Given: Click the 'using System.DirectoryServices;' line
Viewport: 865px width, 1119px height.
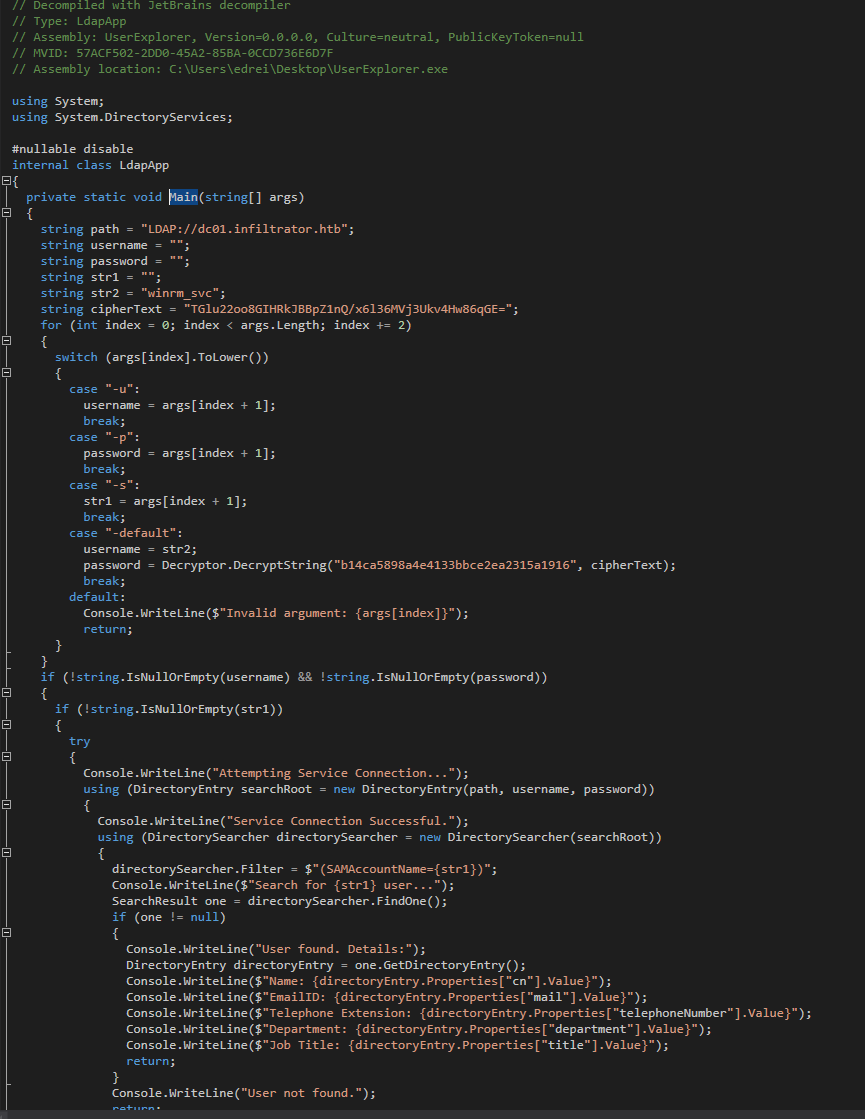Looking at the screenshot, I should coord(122,117).
